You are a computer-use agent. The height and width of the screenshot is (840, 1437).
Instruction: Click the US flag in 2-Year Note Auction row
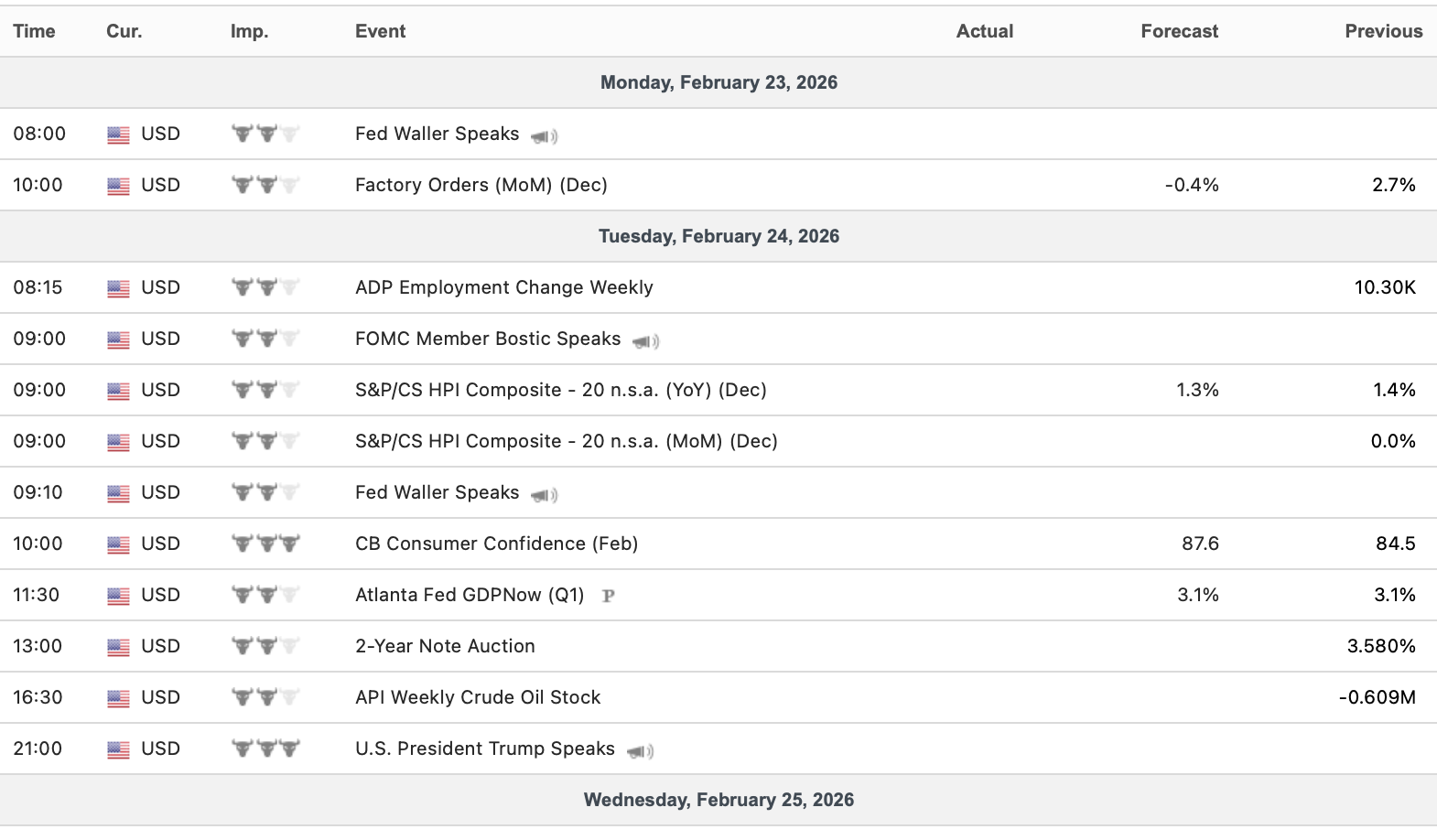(118, 647)
